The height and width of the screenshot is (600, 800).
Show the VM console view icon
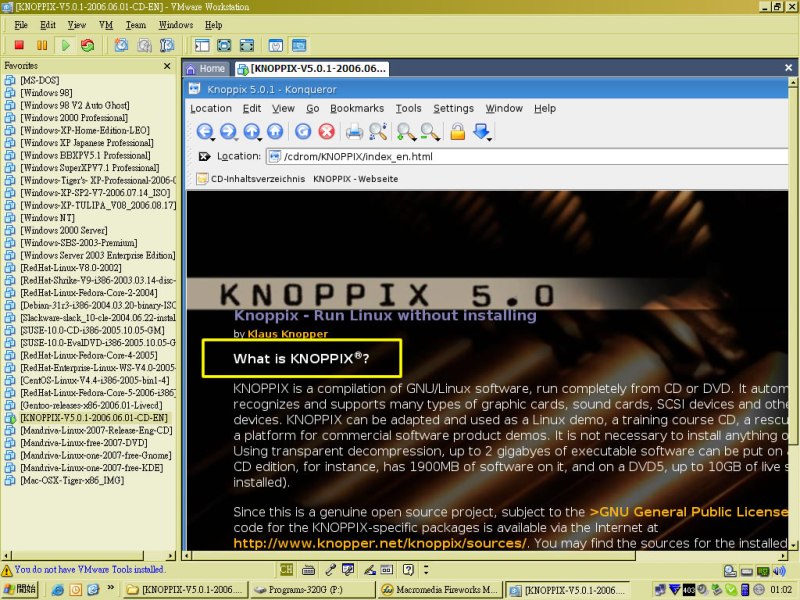[299, 45]
